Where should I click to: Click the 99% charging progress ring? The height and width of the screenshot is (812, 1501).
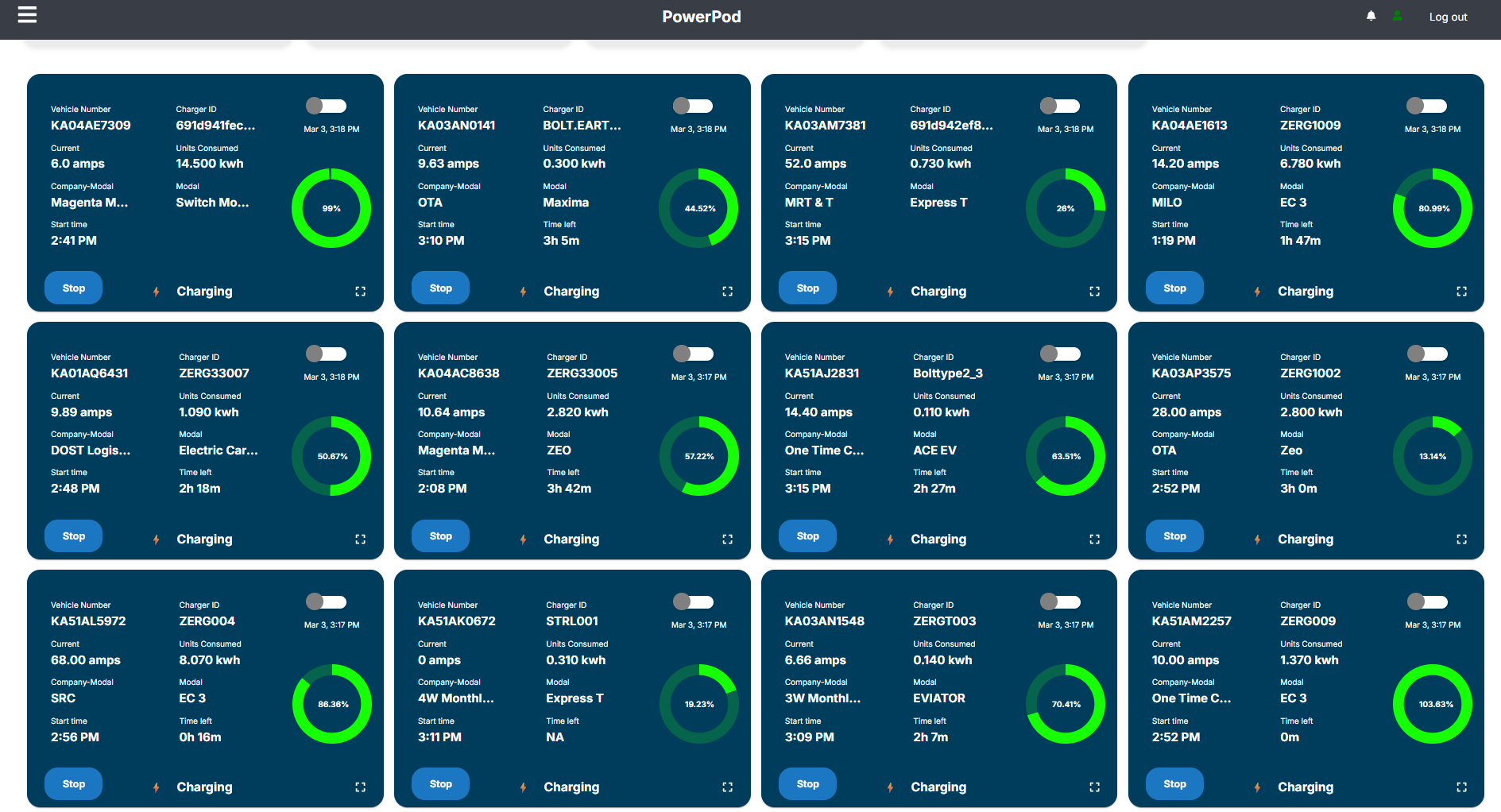(x=331, y=208)
